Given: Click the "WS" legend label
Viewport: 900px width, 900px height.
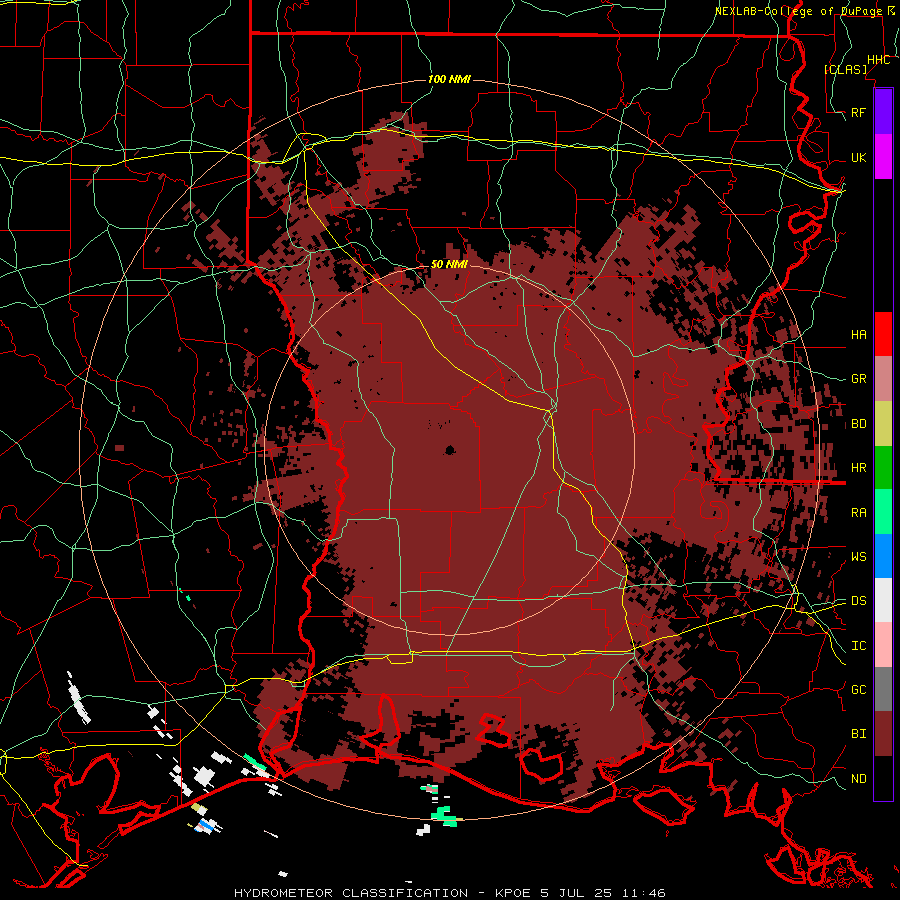Looking at the screenshot, I should (858, 556).
